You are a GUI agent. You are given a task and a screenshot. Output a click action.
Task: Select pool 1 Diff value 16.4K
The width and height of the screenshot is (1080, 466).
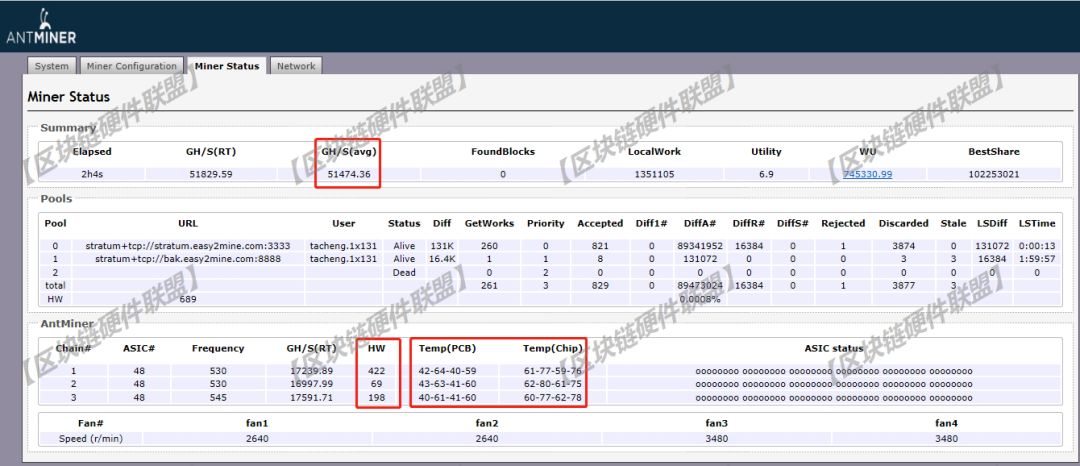[442, 259]
